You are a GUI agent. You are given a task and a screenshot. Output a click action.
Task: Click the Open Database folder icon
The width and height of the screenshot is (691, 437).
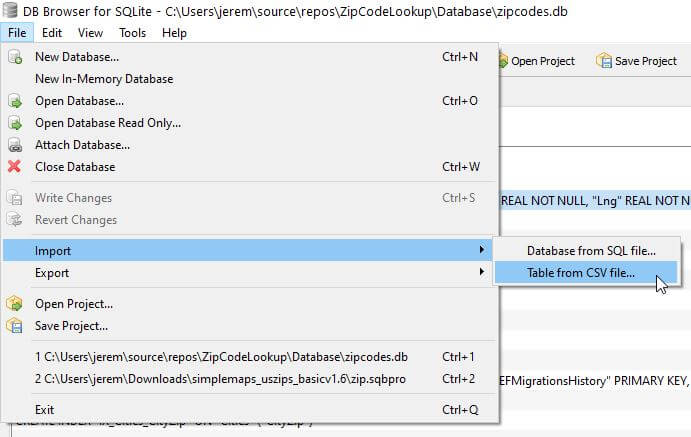[15, 101]
